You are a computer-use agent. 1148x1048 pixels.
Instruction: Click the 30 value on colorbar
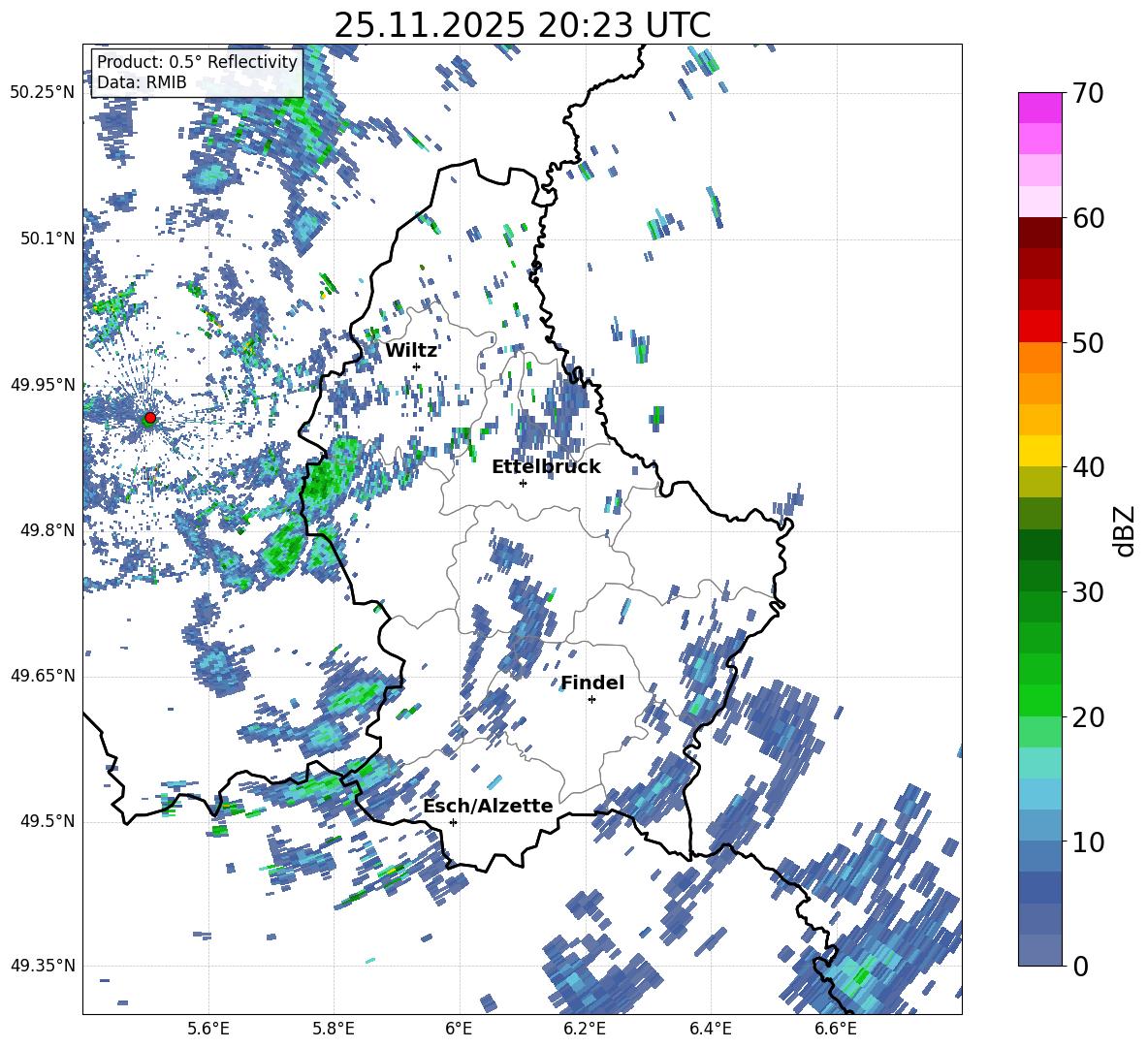click(1088, 592)
